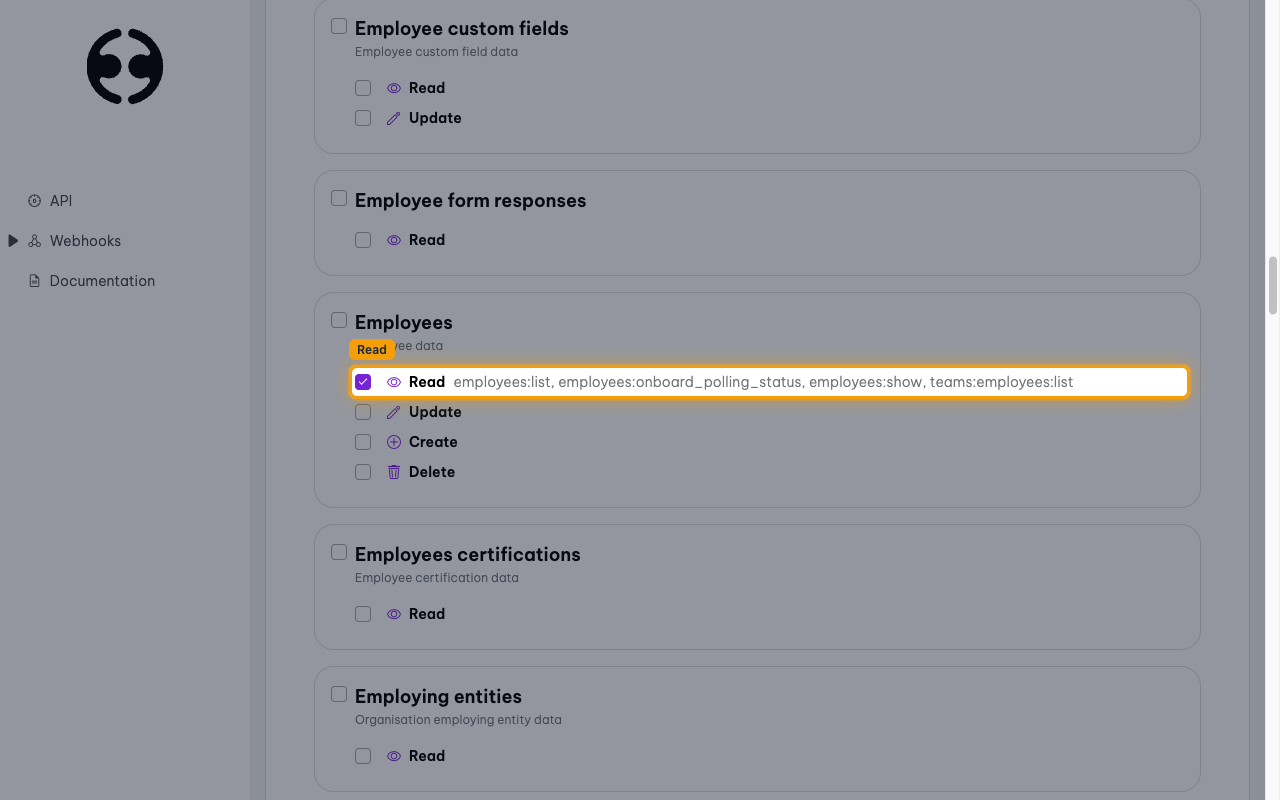
Task: Enable the Employees Update permission
Action: coord(363,412)
